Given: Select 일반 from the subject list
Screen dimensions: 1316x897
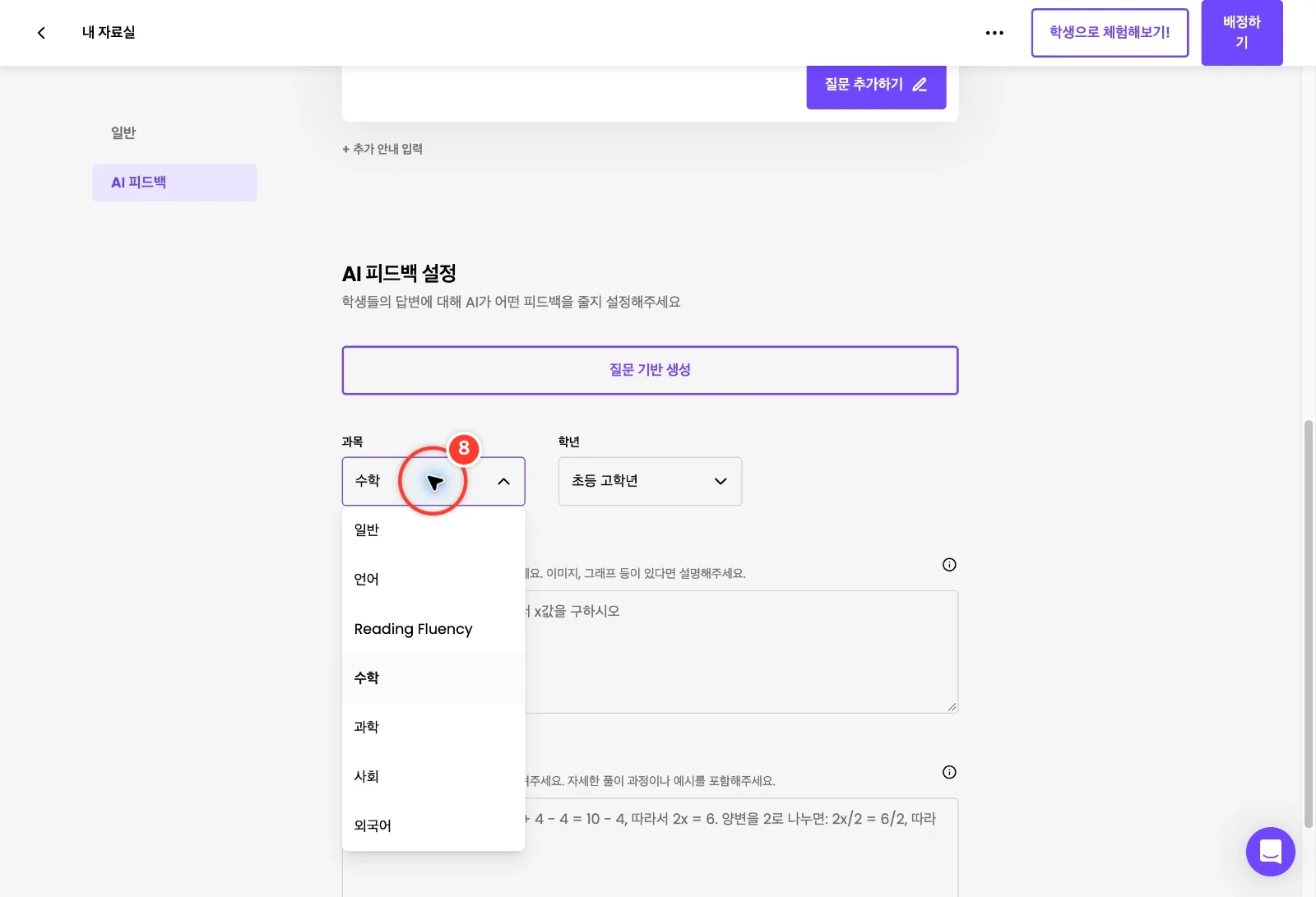Looking at the screenshot, I should 433,530.
